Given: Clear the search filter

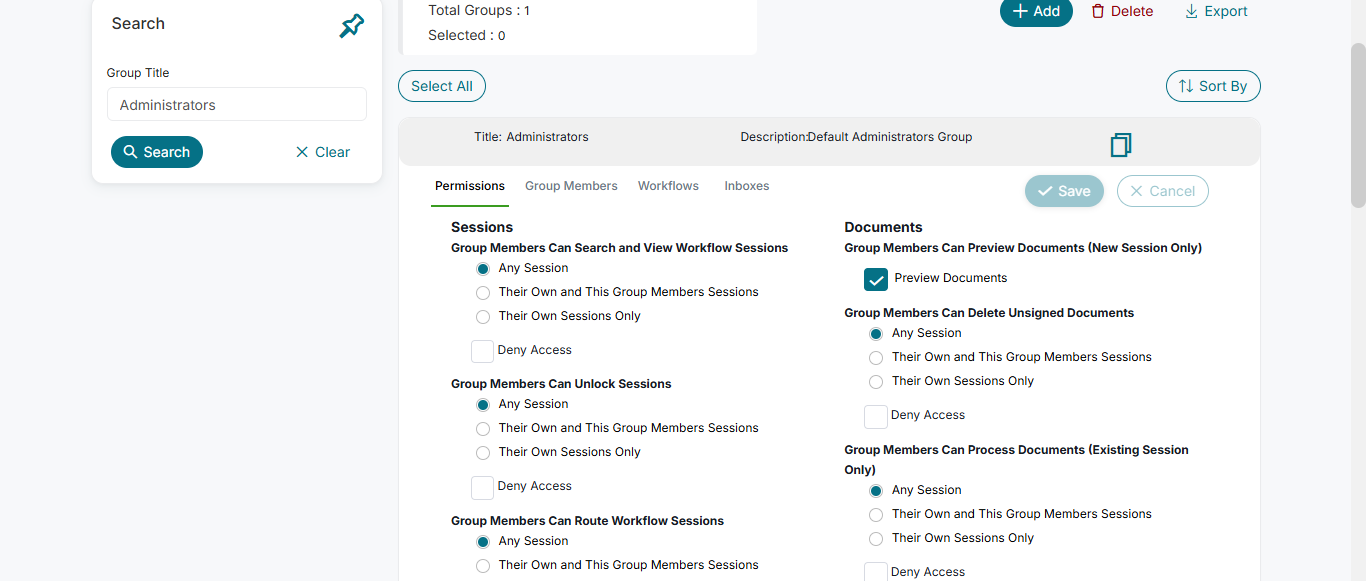Looking at the screenshot, I should pos(322,152).
